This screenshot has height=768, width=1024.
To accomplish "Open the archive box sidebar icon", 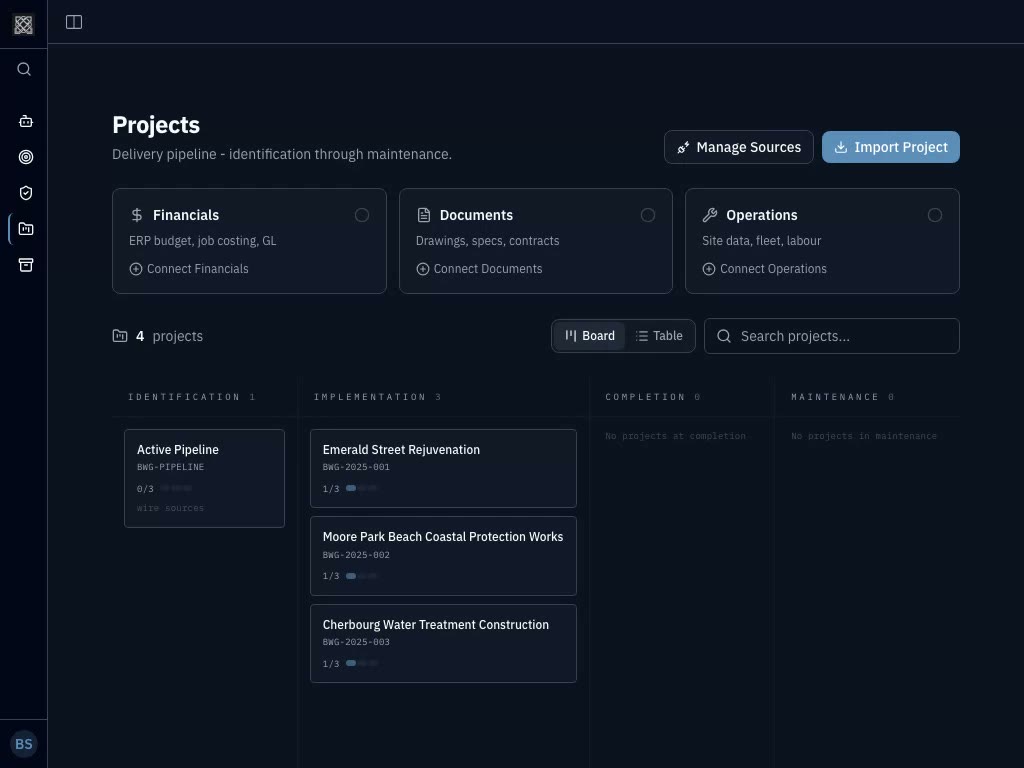I will pyautogui.click(x=25, y=264).
